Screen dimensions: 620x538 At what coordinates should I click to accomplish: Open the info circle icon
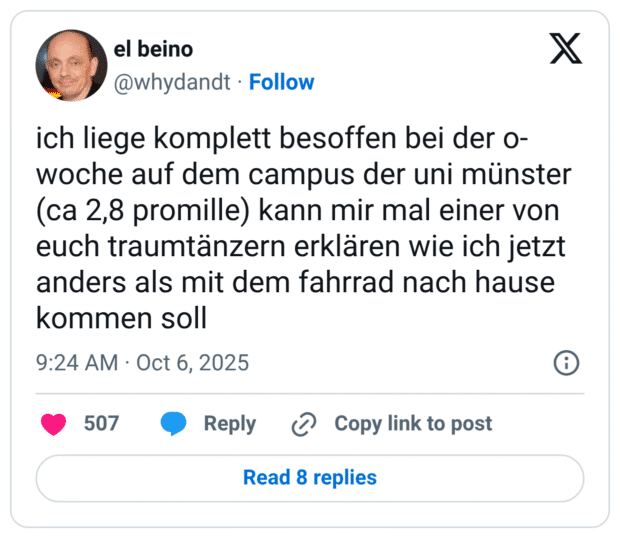566,362
